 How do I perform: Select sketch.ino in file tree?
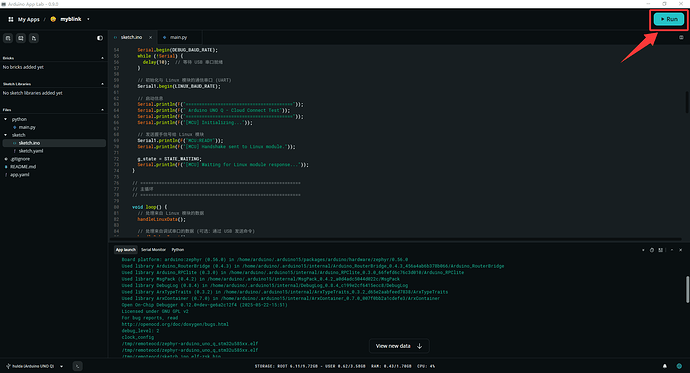pos(54,143)
